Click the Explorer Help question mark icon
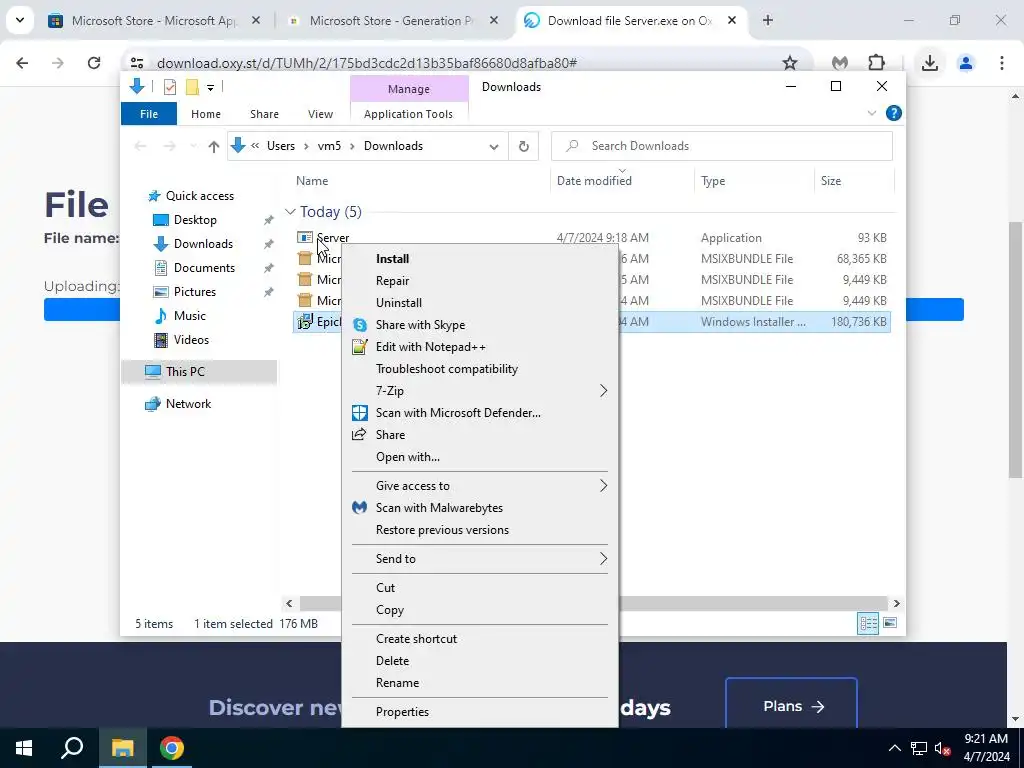The image size is (1024, 768). tap(893, 113)
